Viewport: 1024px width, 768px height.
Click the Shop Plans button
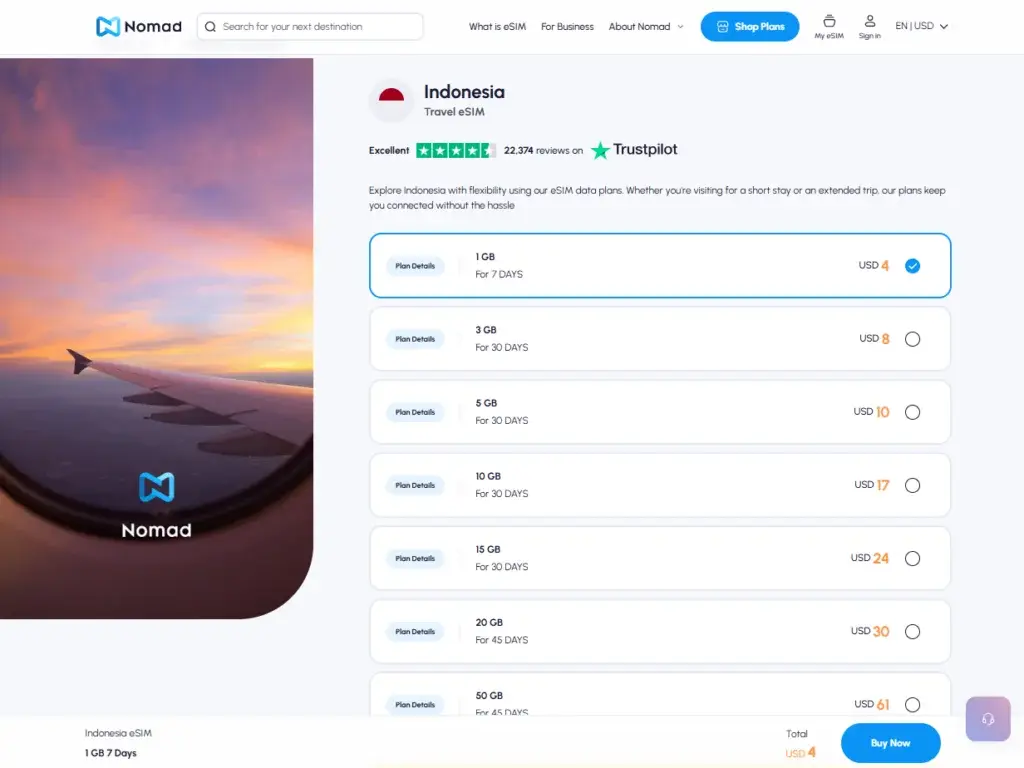[x=749, y=27]
